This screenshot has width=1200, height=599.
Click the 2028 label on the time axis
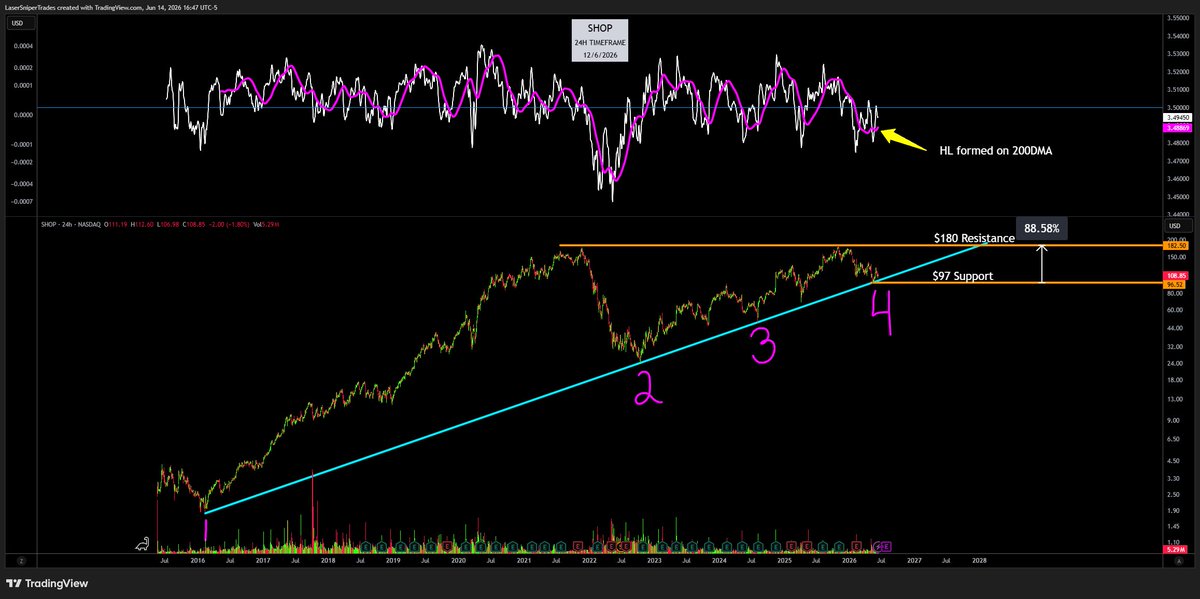[x=979, y=562]
